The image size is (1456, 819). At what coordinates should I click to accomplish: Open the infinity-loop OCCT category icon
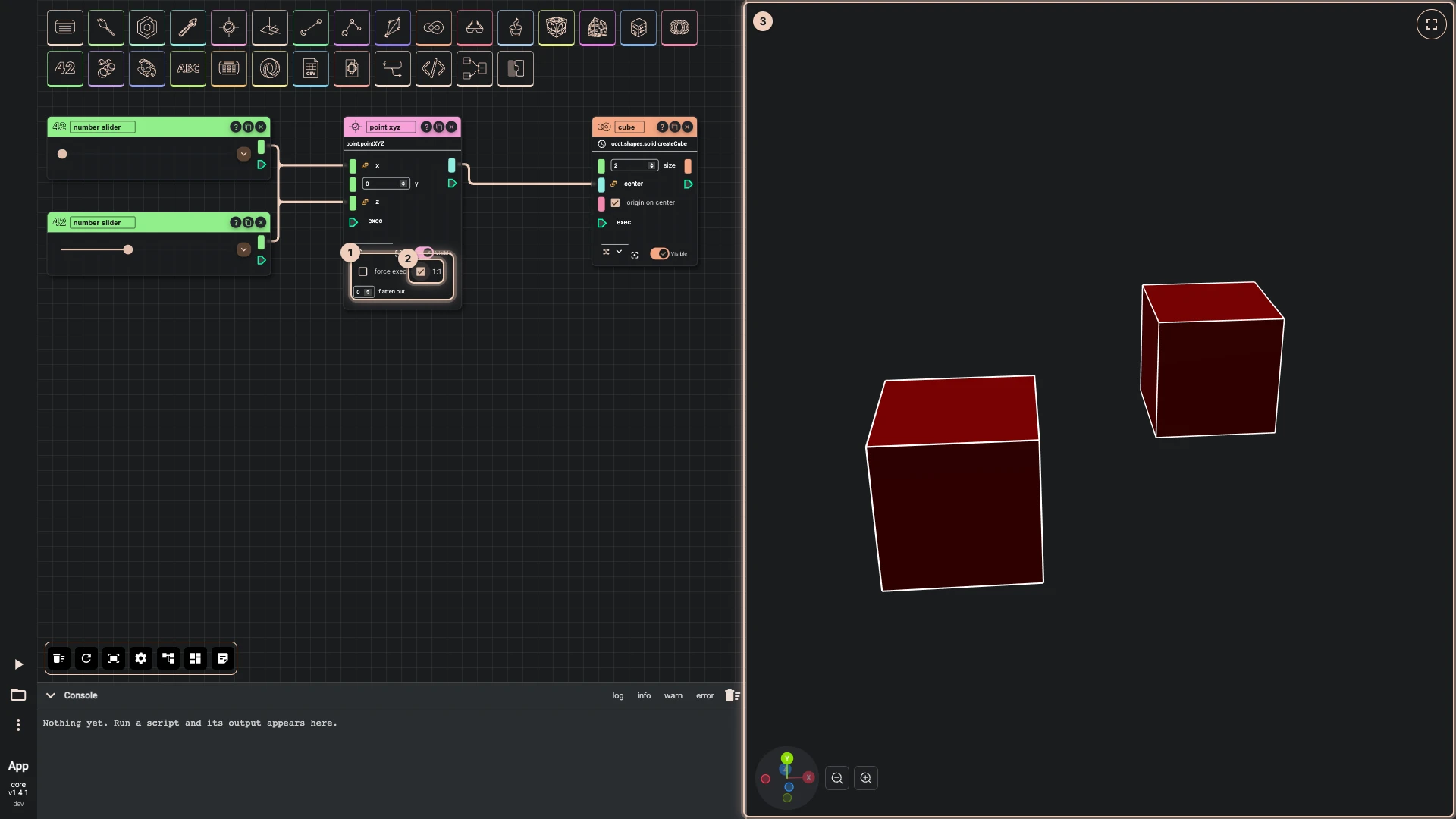434,27
